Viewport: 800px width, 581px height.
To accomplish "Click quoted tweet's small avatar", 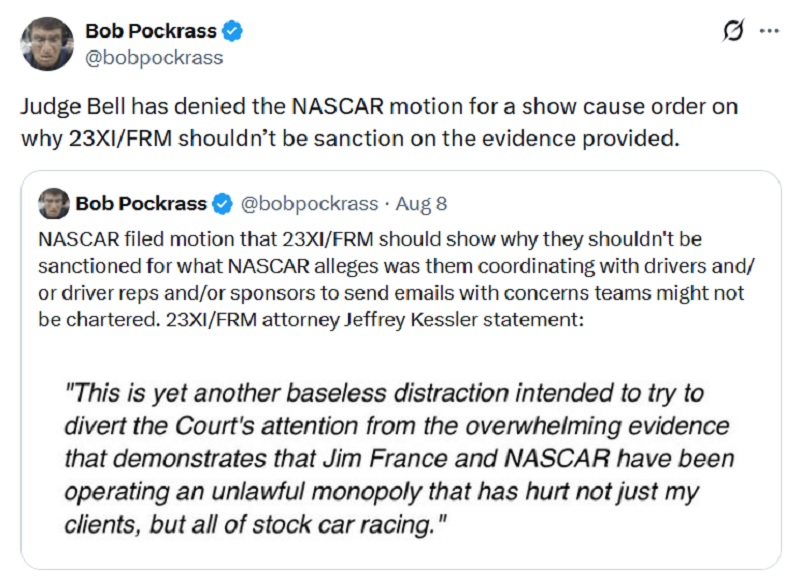I will point(54,204).
